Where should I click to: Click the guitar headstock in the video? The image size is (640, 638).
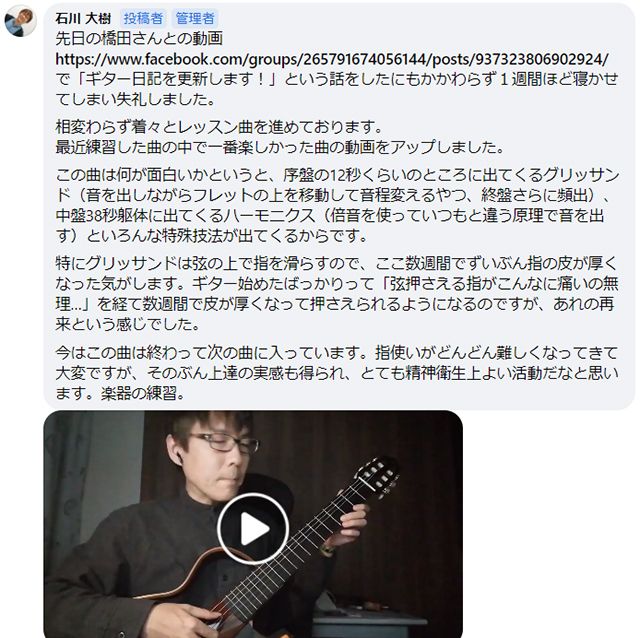(376, 478)
